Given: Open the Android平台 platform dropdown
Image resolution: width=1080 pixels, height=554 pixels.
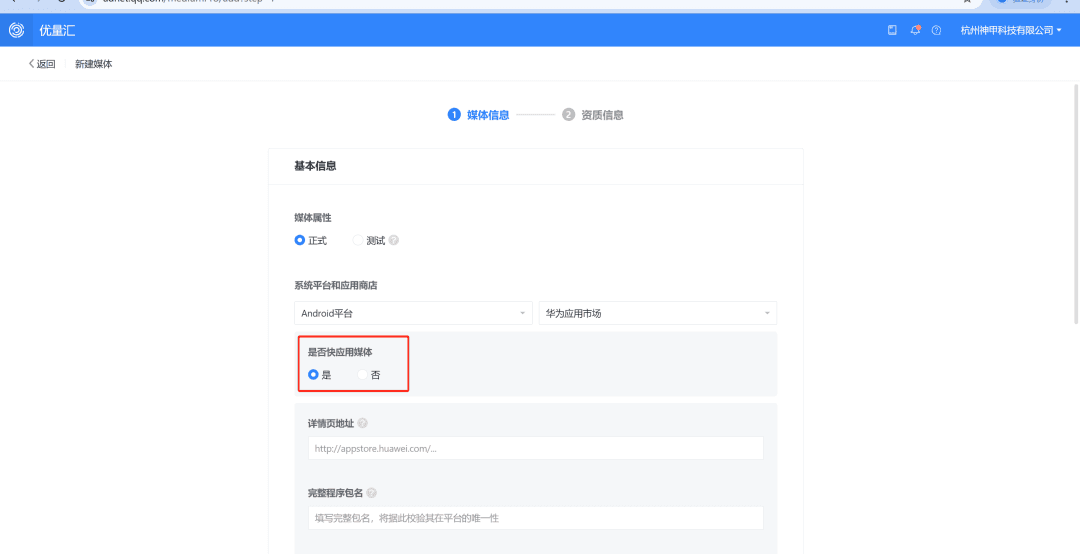Looking at the screenshot, I should click(412, 313).
